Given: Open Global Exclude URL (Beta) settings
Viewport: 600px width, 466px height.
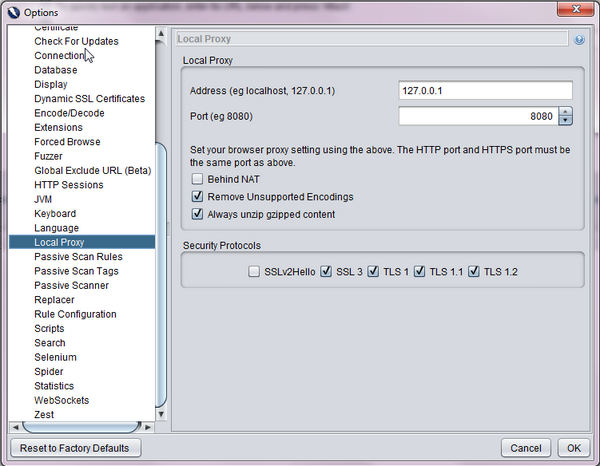Looking at the screenshot, I should tap(92, 171).
